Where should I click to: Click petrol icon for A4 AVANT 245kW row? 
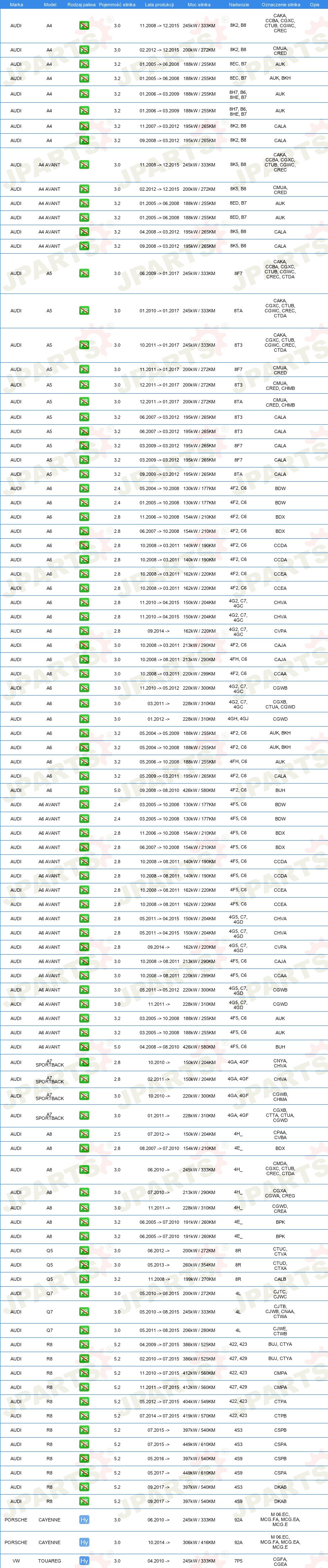(84, 165)
